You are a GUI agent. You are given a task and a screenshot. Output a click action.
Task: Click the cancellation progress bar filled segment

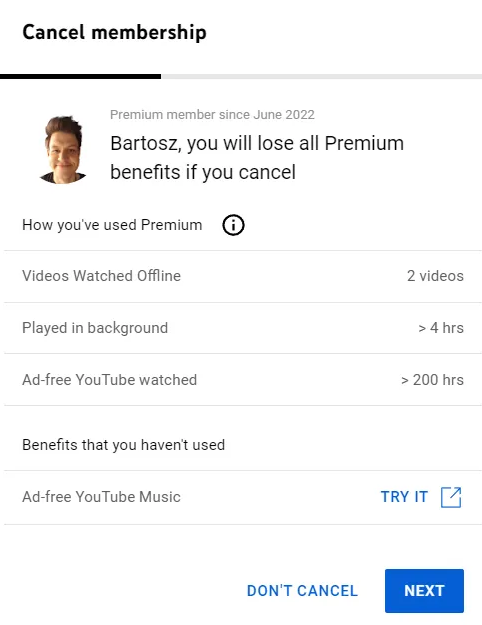click(81, 76)
